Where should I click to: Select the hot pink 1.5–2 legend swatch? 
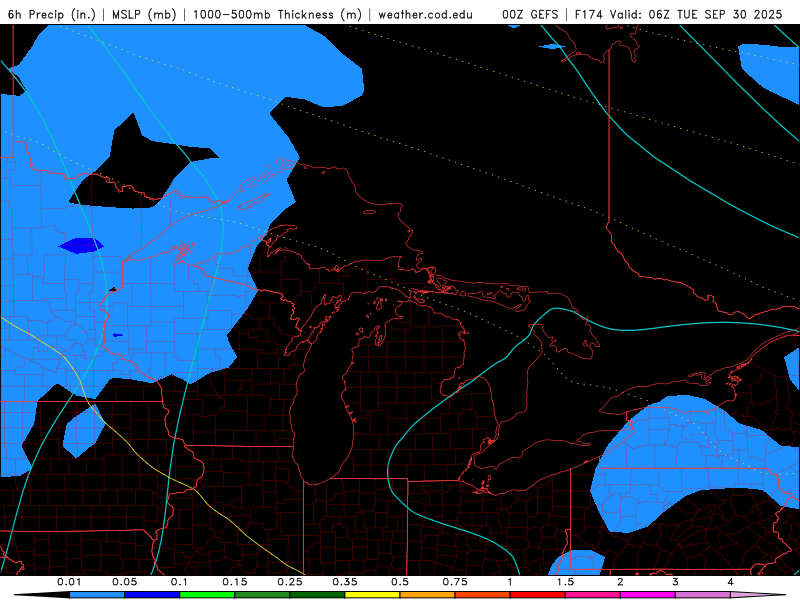(593, 595)
